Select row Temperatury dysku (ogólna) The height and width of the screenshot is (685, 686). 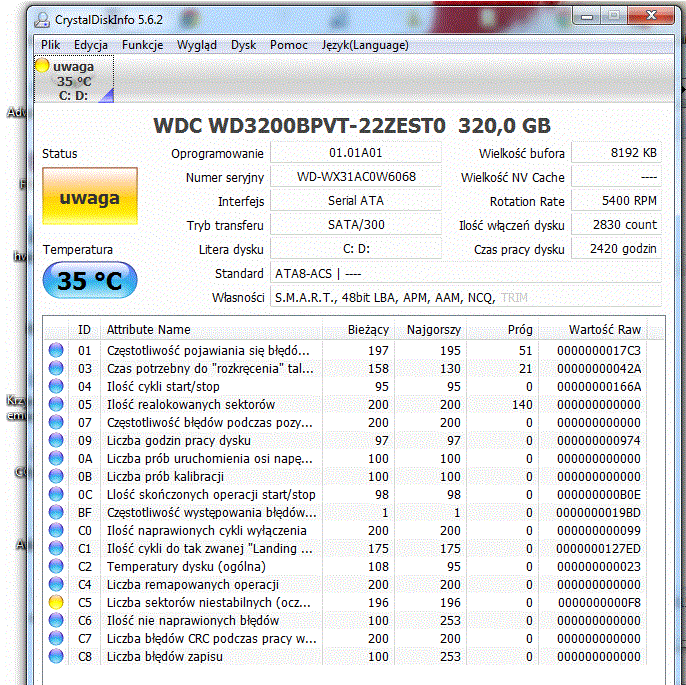(x=346, y=566)
